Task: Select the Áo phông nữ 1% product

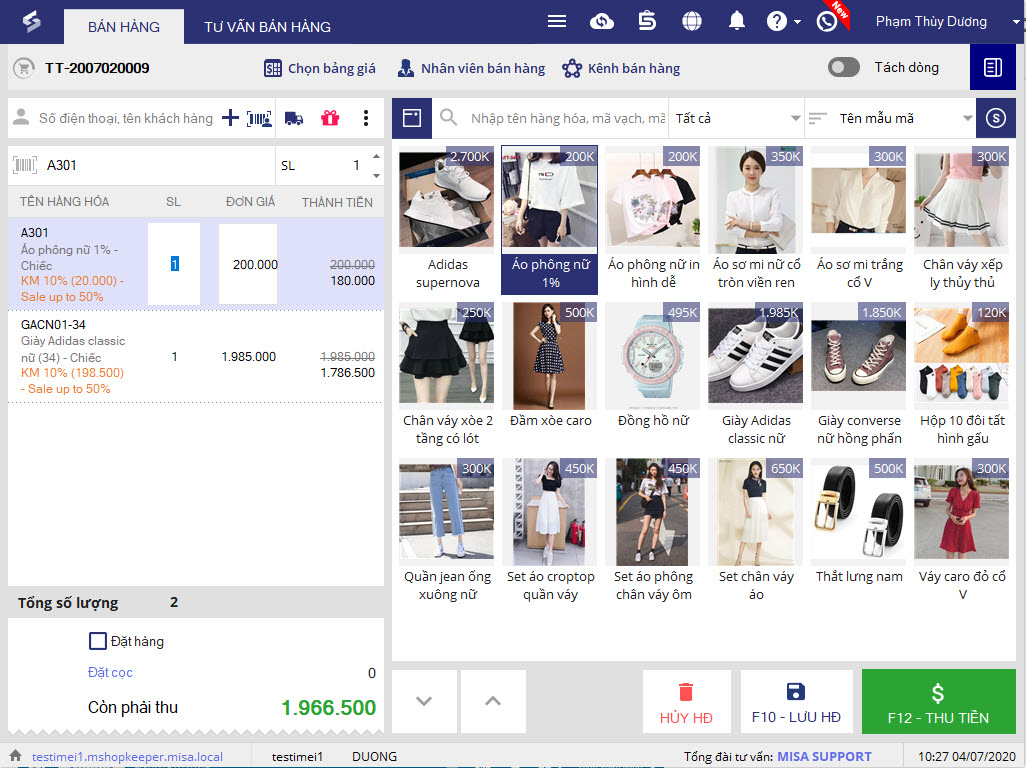Action: 550,220
